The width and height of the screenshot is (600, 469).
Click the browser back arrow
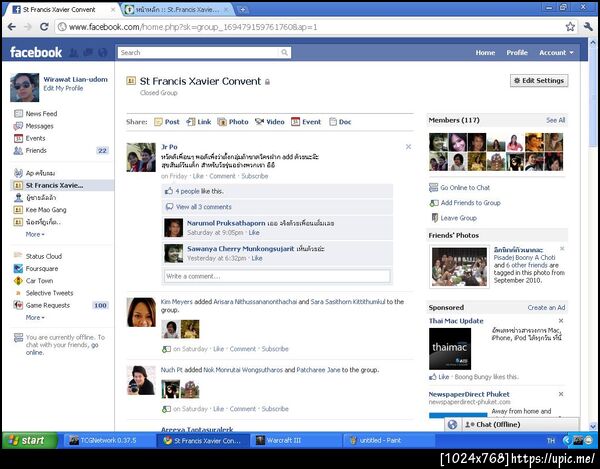pos(12,27)
